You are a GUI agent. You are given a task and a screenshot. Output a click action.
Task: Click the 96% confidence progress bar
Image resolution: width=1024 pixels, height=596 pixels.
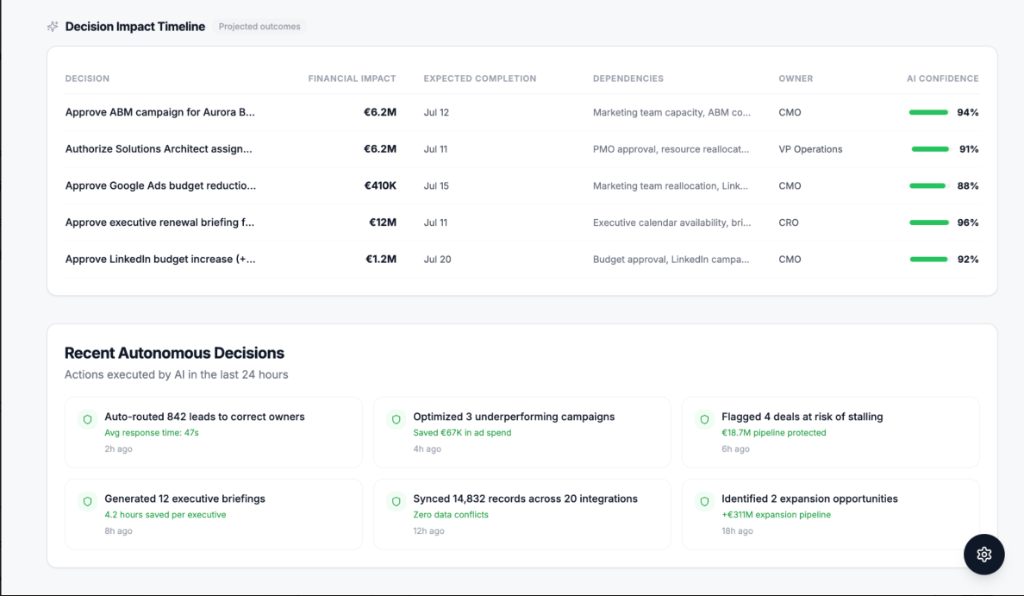[929, 223]
